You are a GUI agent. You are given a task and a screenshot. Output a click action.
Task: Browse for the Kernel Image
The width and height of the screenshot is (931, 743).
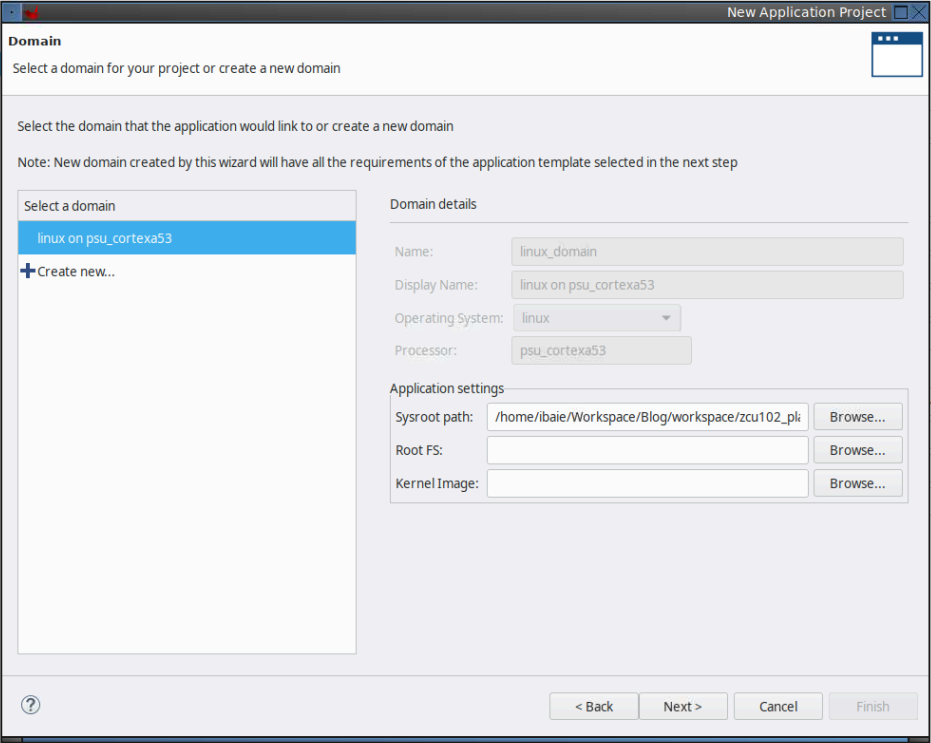[x=857, y=483]
